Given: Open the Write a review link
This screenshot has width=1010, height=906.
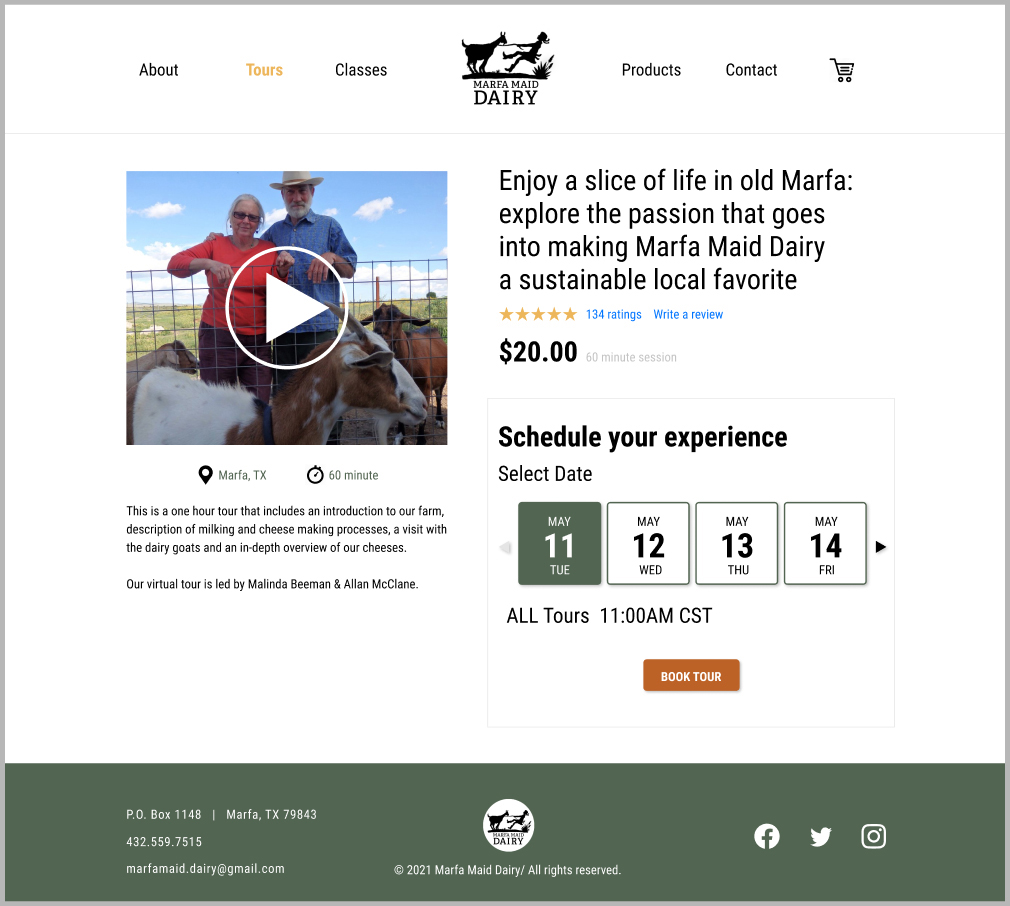Looking at the screenshot, I should [x=688, y=314].
